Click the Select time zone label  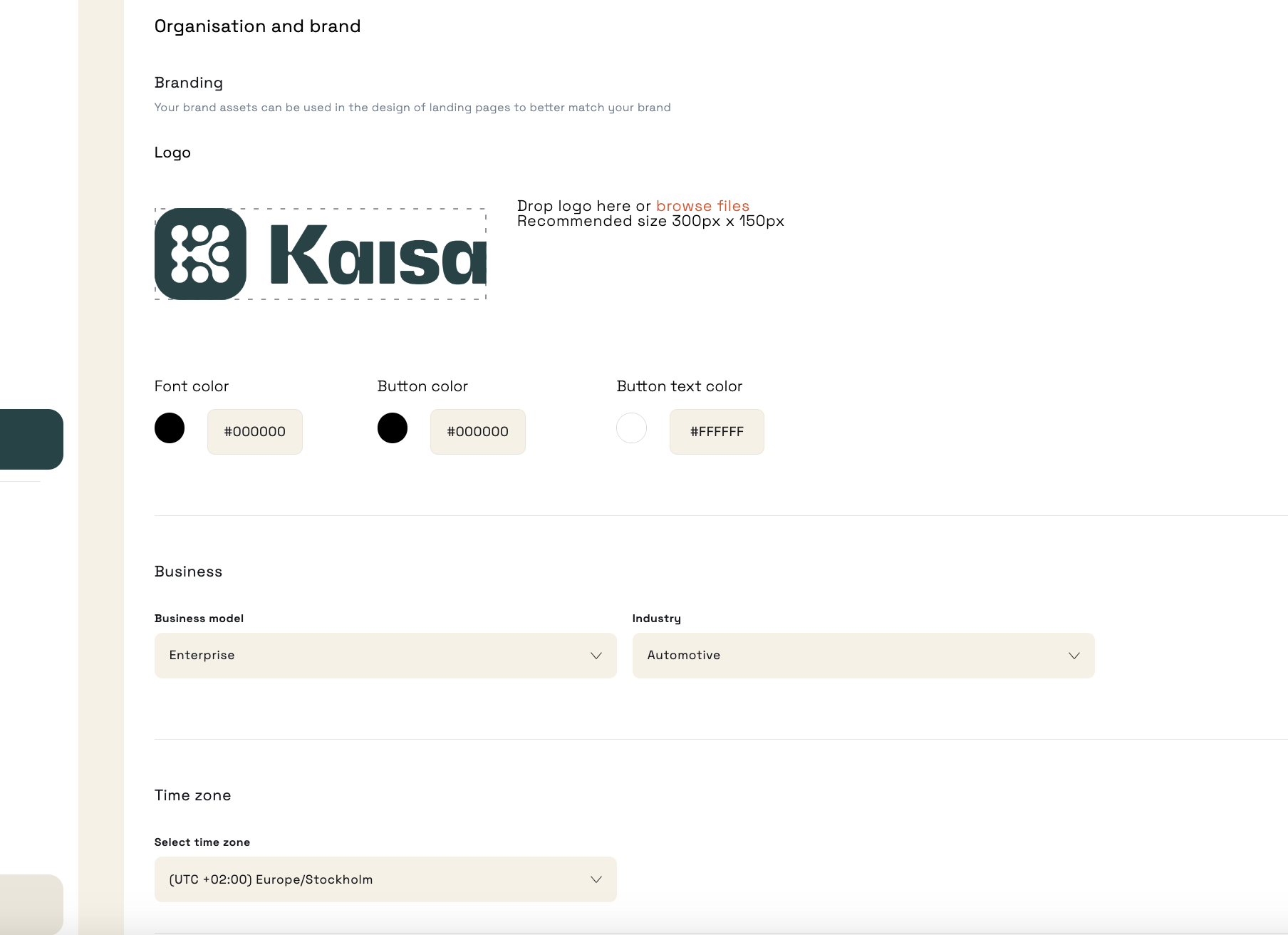[202, 842]
